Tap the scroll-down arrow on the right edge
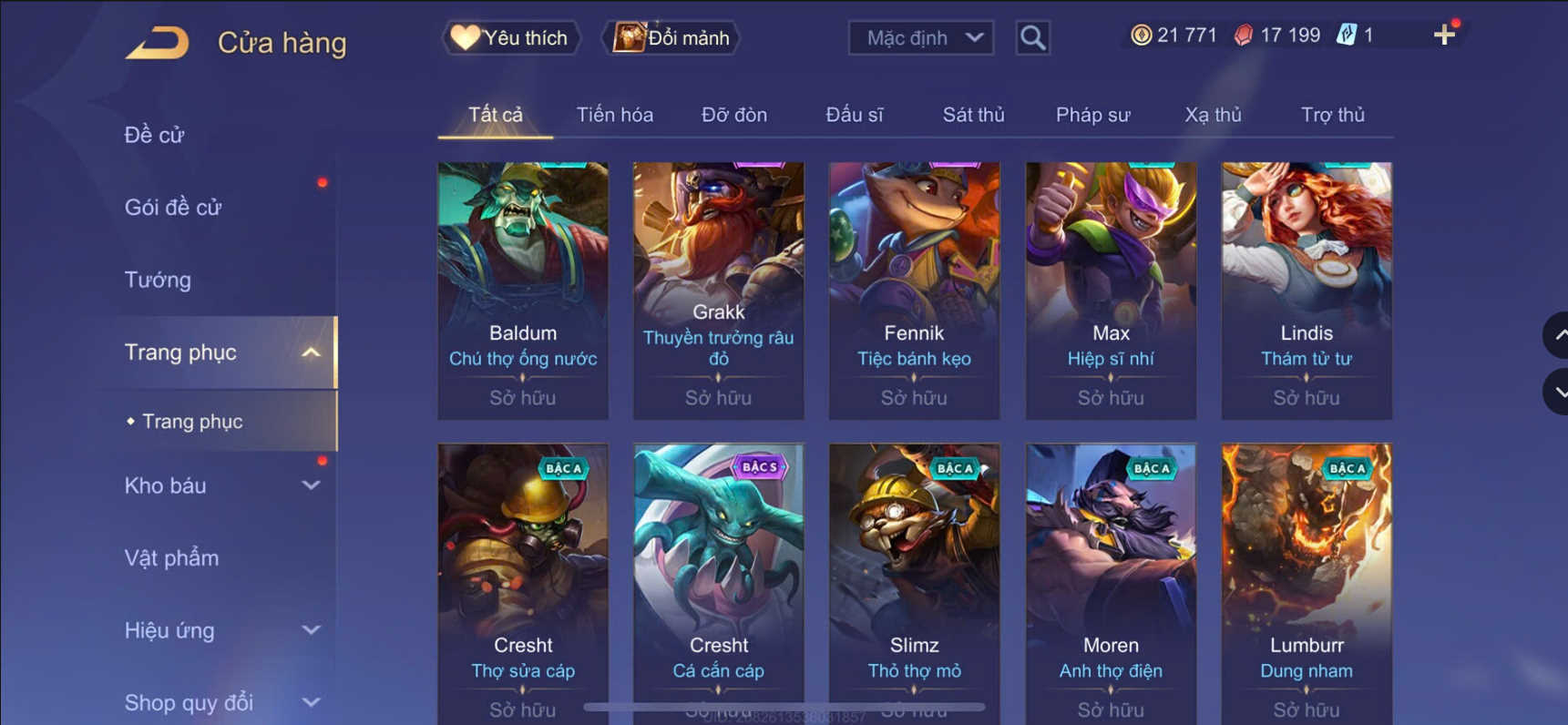Viewport: 1568px width, 725px height. click(1556, 393)
